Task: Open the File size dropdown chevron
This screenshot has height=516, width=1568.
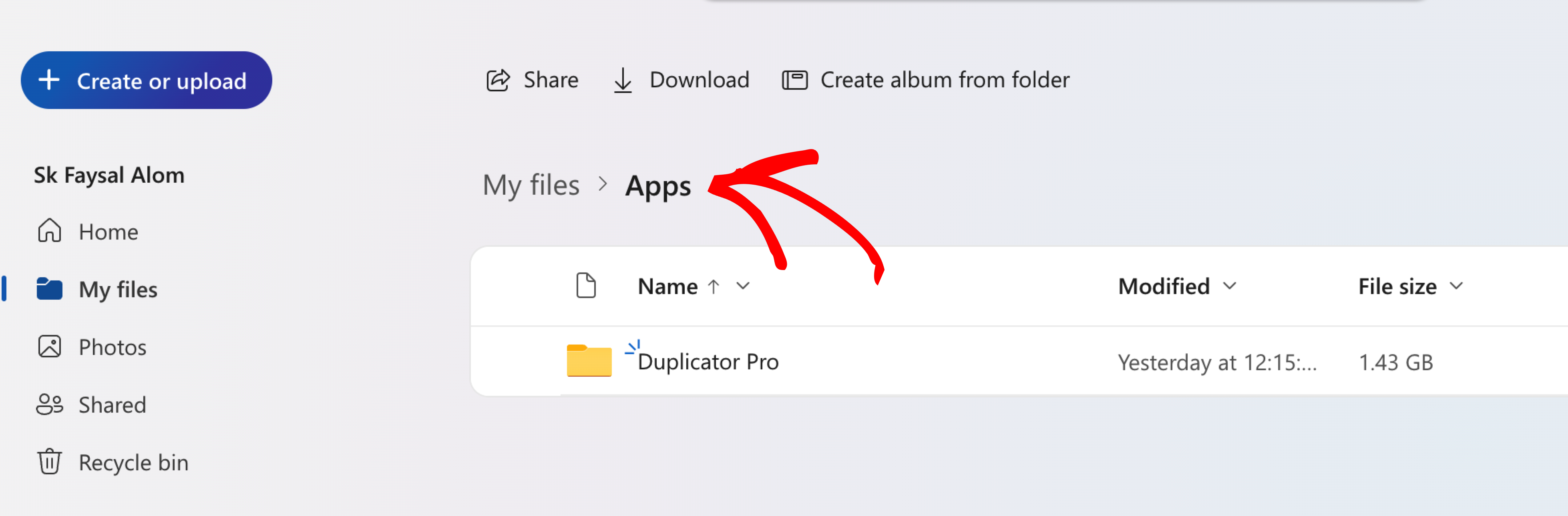Action: (1456, 286)
